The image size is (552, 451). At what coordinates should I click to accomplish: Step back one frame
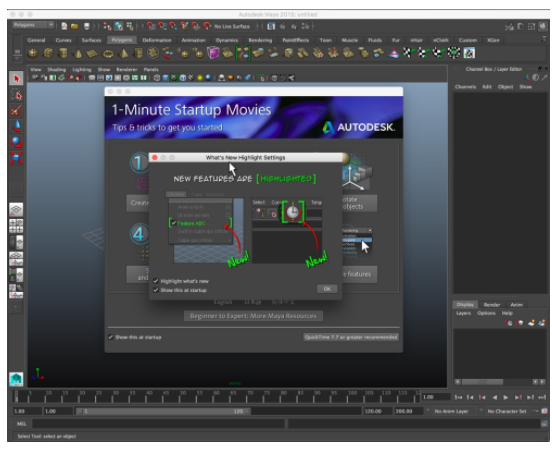[x=470, y=397]
